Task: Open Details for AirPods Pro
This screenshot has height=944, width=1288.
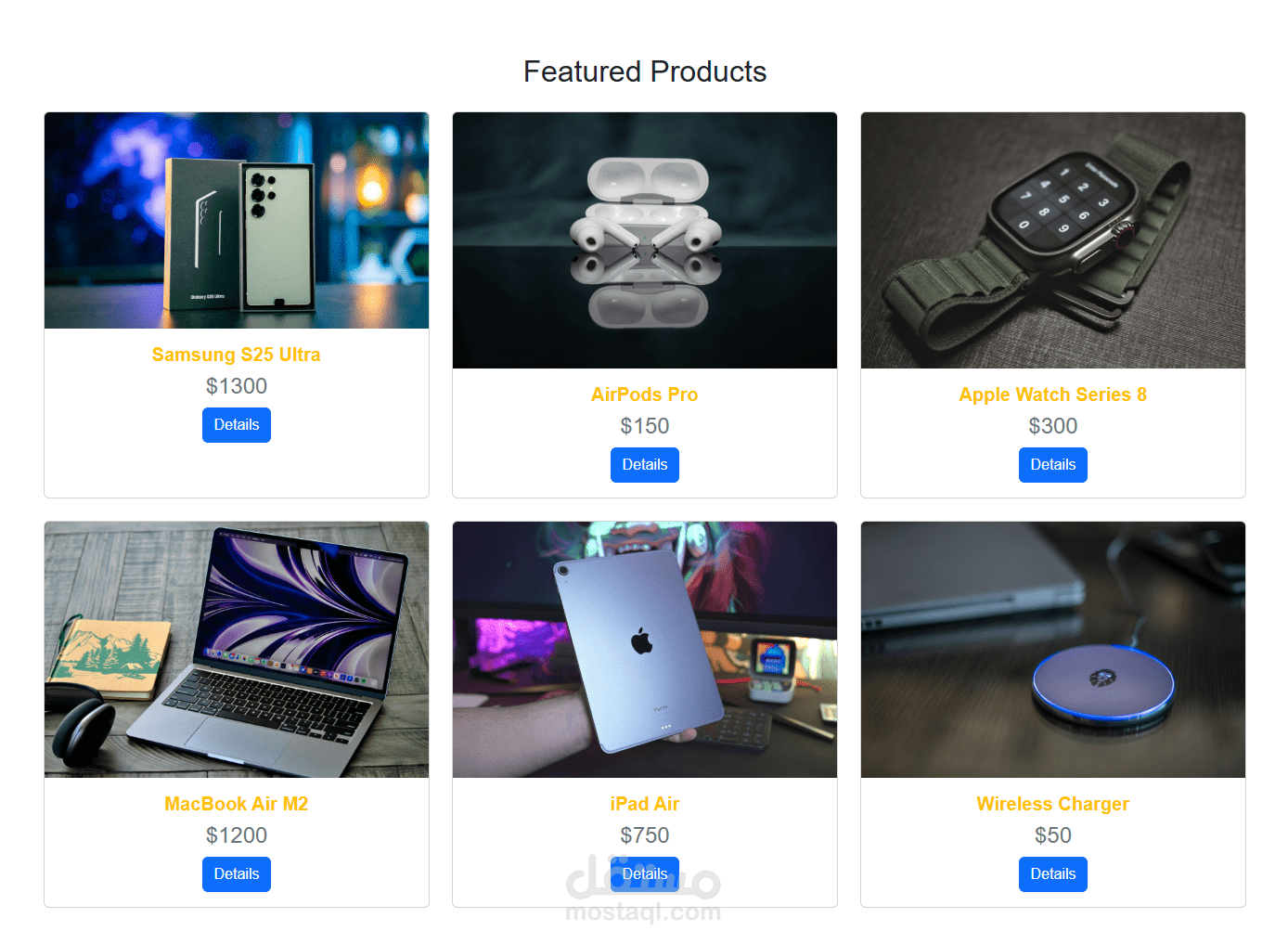Action: coord(645,465)
